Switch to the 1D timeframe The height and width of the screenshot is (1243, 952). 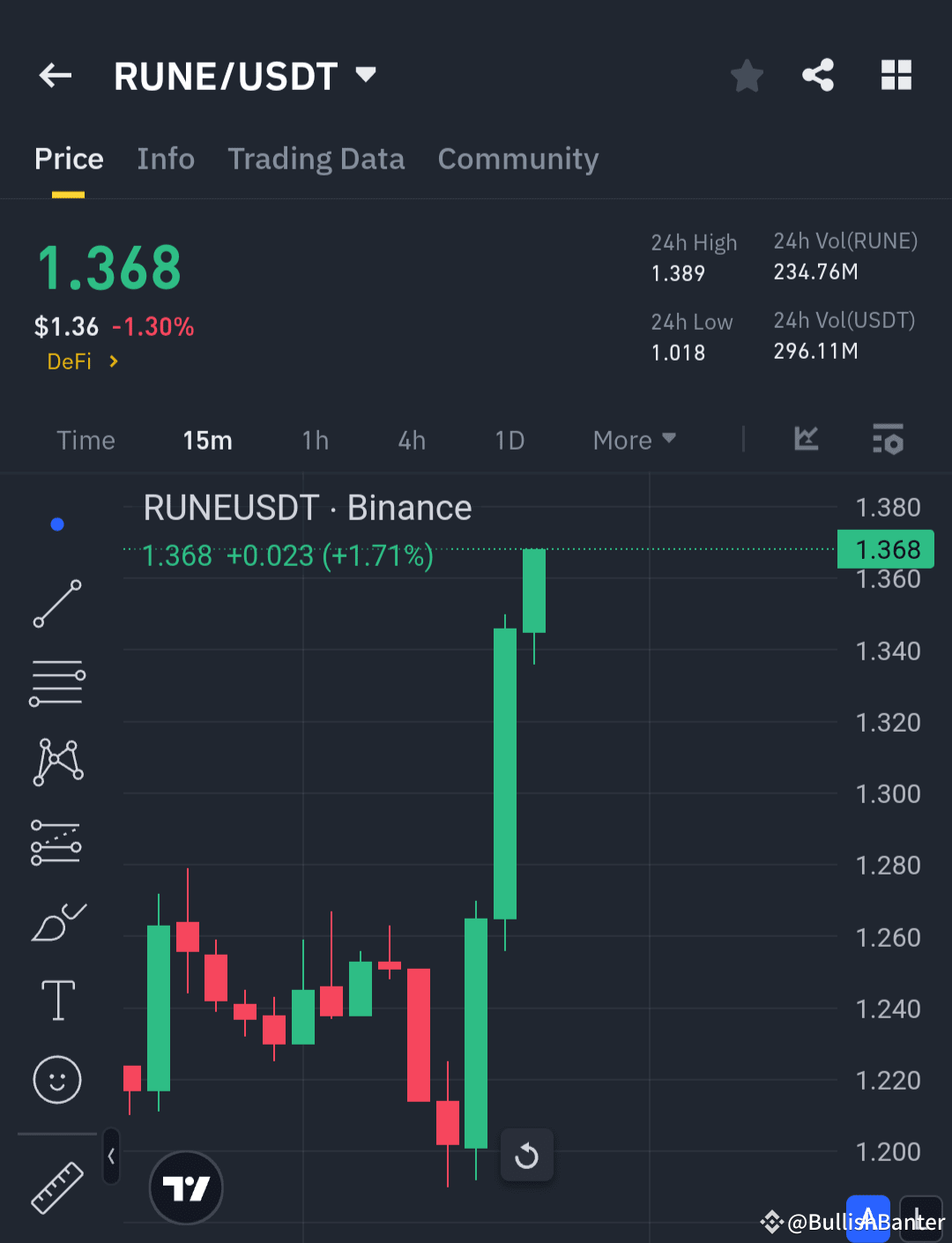tap(509, 440)
